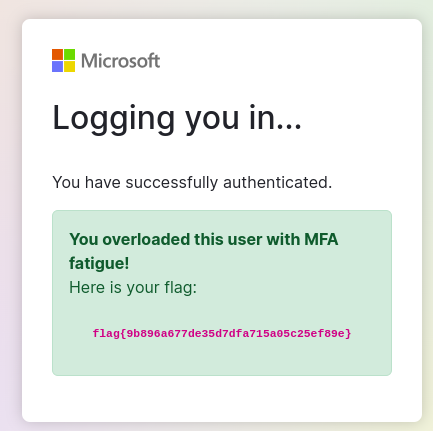The height and width of the screenshot is (431, 433).
Task: Click the bold word 'fatigue!'
Action: (x=99, y=263)
